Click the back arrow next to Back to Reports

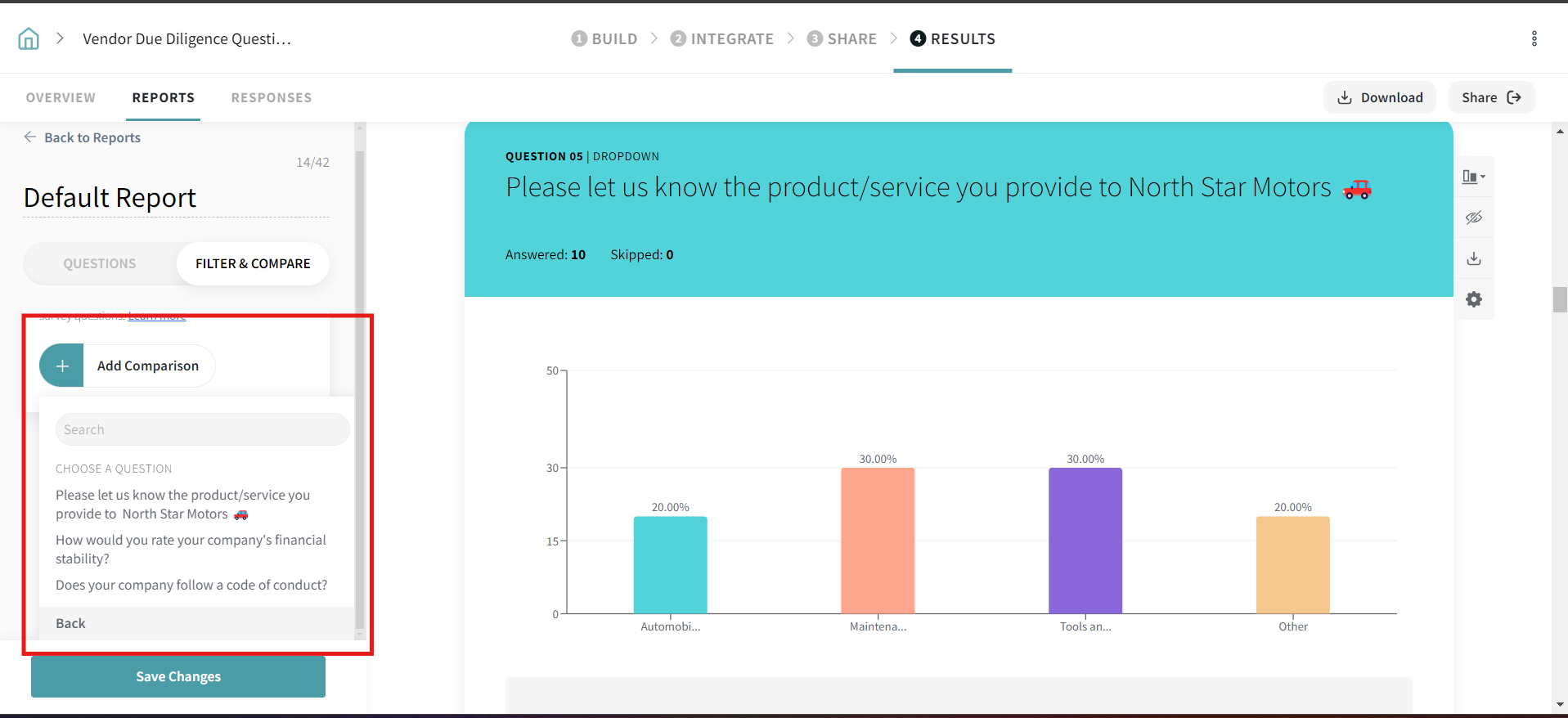[x=30, y=137]
